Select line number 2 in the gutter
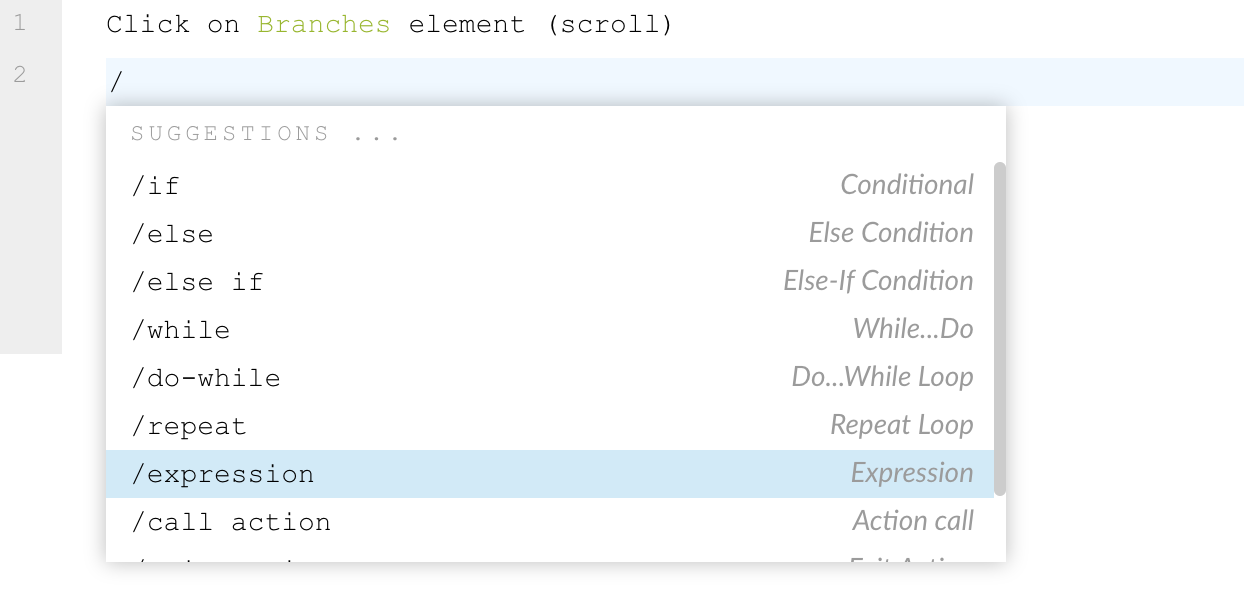Image resolution: width=1244 pixels, height=604 pixels. tap(20, 74)
